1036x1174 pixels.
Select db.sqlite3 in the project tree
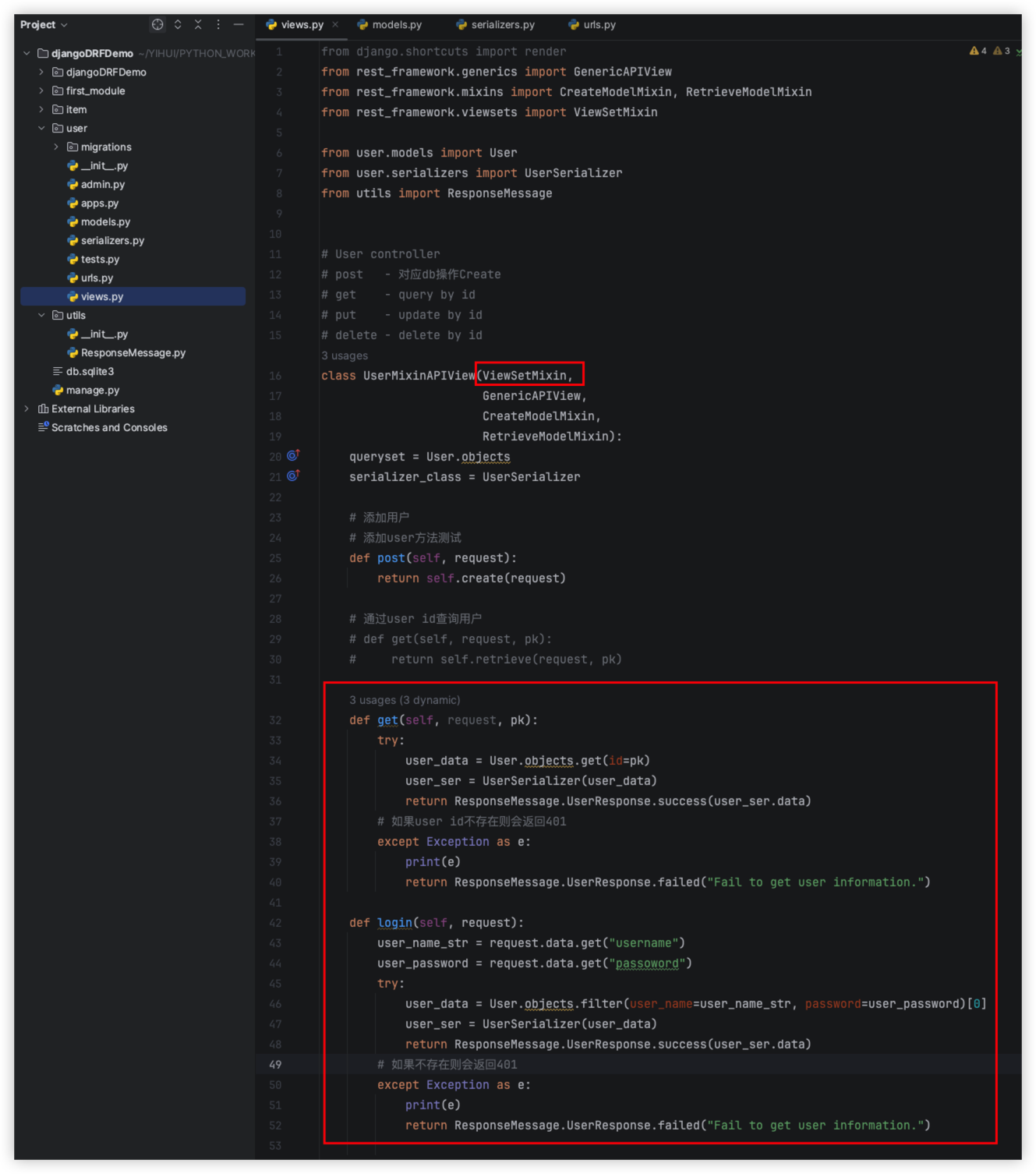90,372
